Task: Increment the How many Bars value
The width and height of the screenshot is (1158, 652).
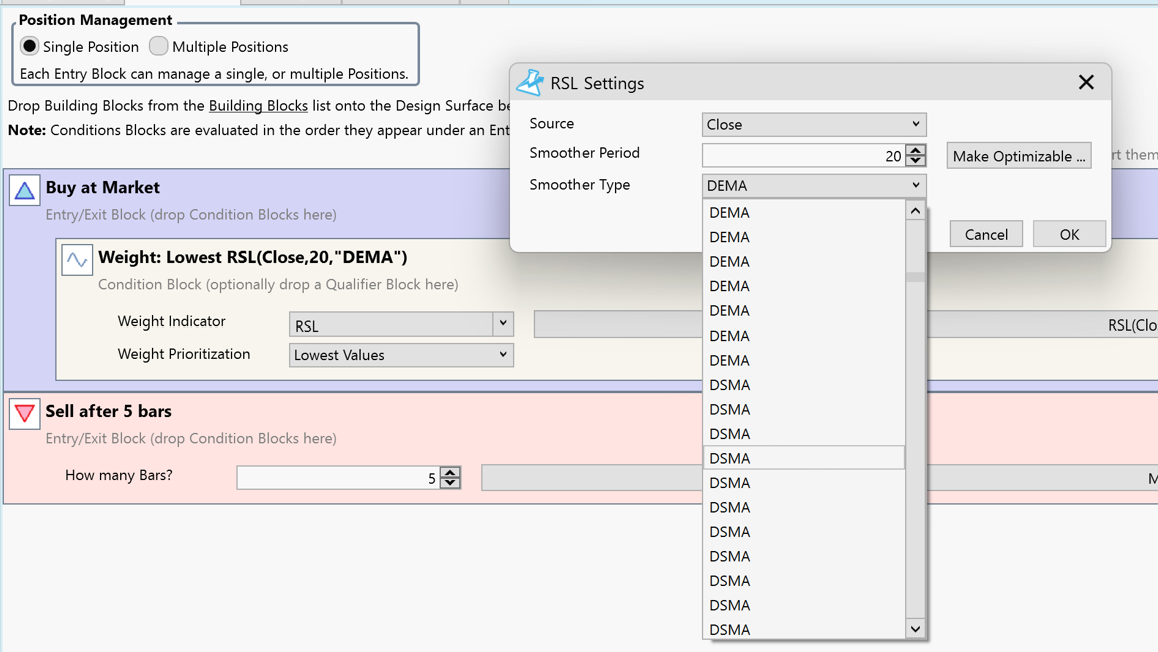Action: click(450, 472)
